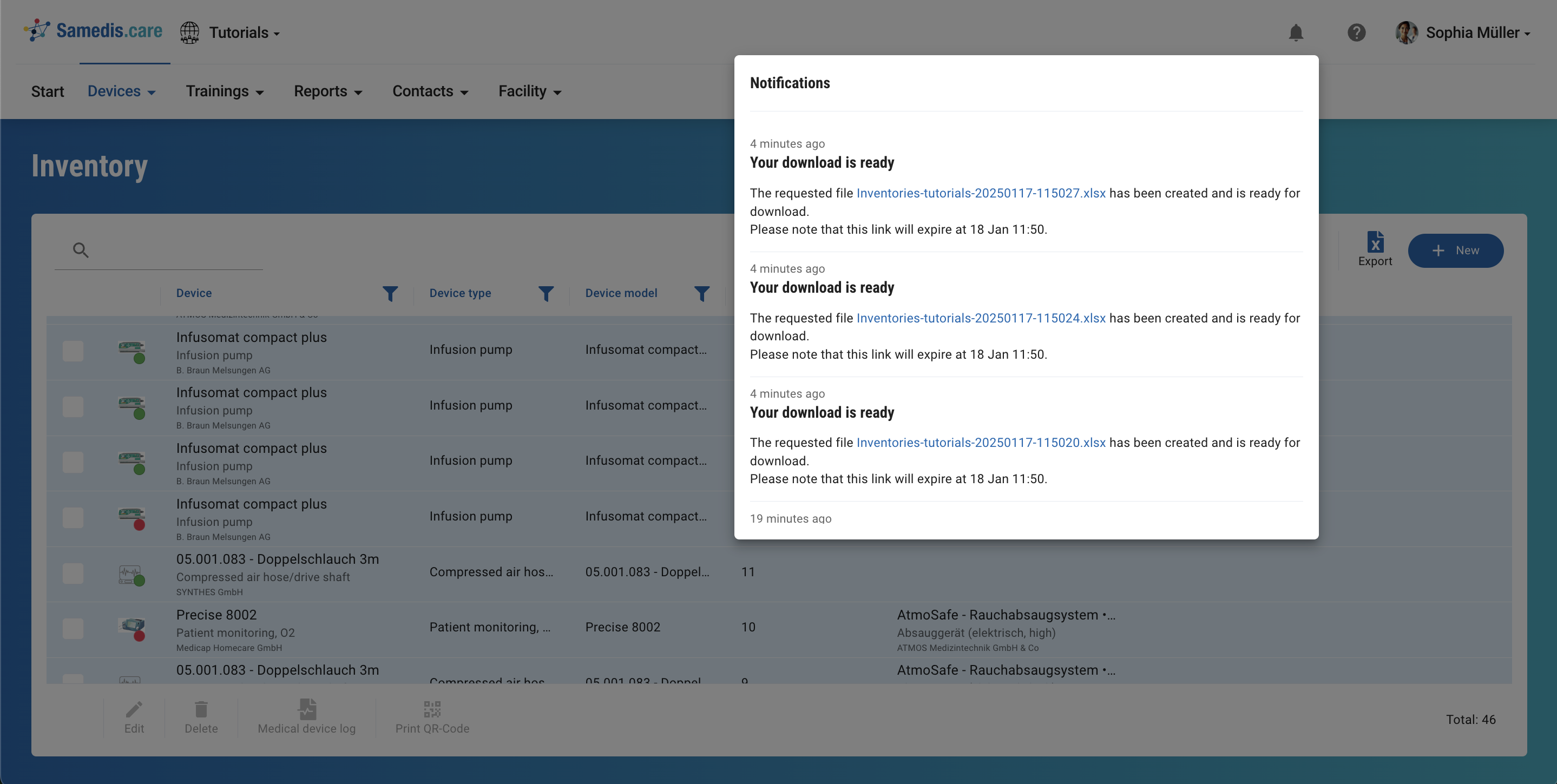Screen dimensions: 1557x784
Task: Tick the Doppelschlauch 3m row 11 checkbox
Action: 73,573
